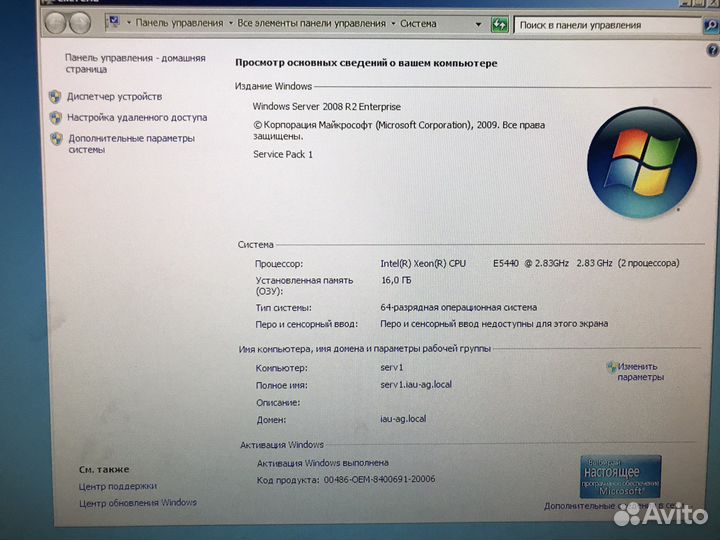
Task: Expand the address bar history dropdown arrow
Action: pos(478,24)
